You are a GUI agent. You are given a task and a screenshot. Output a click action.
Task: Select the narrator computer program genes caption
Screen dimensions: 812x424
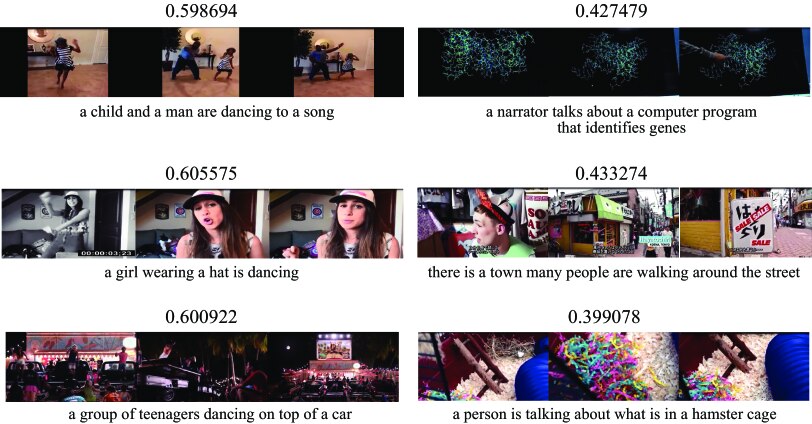(621, 120)
